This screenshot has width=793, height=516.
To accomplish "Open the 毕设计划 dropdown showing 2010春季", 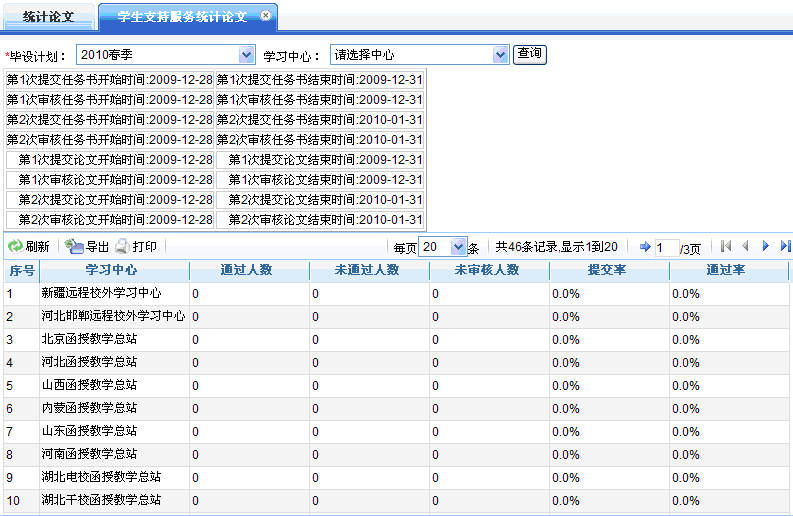I will [165, 55].
